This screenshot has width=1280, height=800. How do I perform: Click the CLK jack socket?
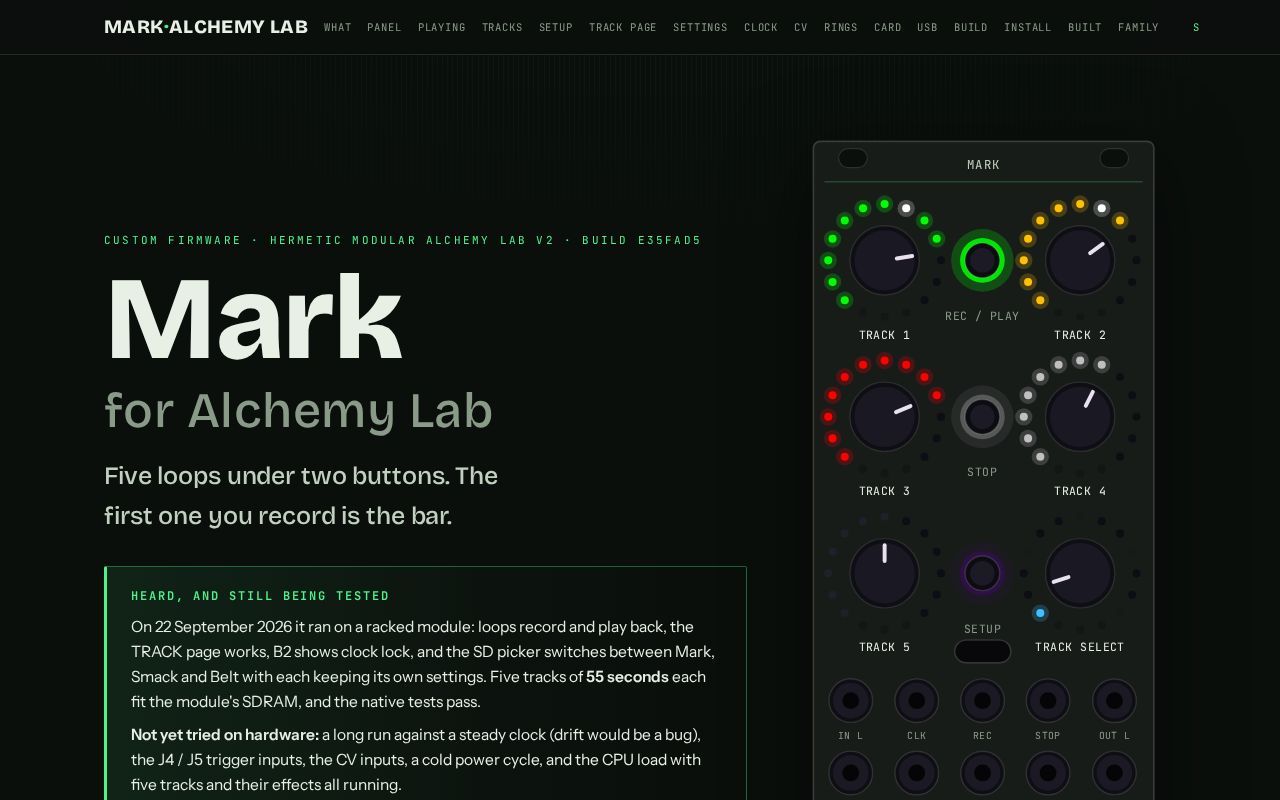coord(916,701)
